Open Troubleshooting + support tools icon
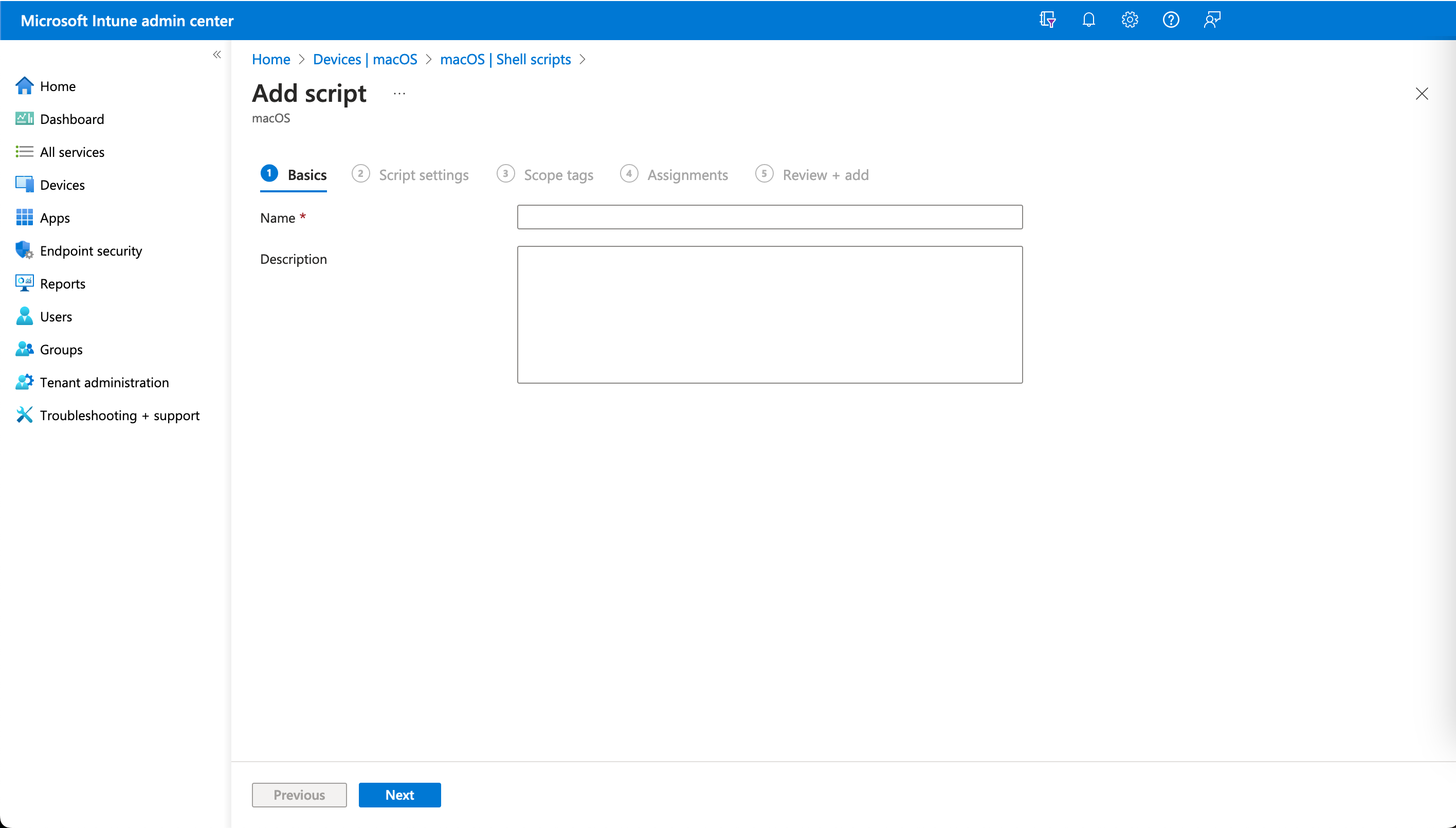 [24, 415]
